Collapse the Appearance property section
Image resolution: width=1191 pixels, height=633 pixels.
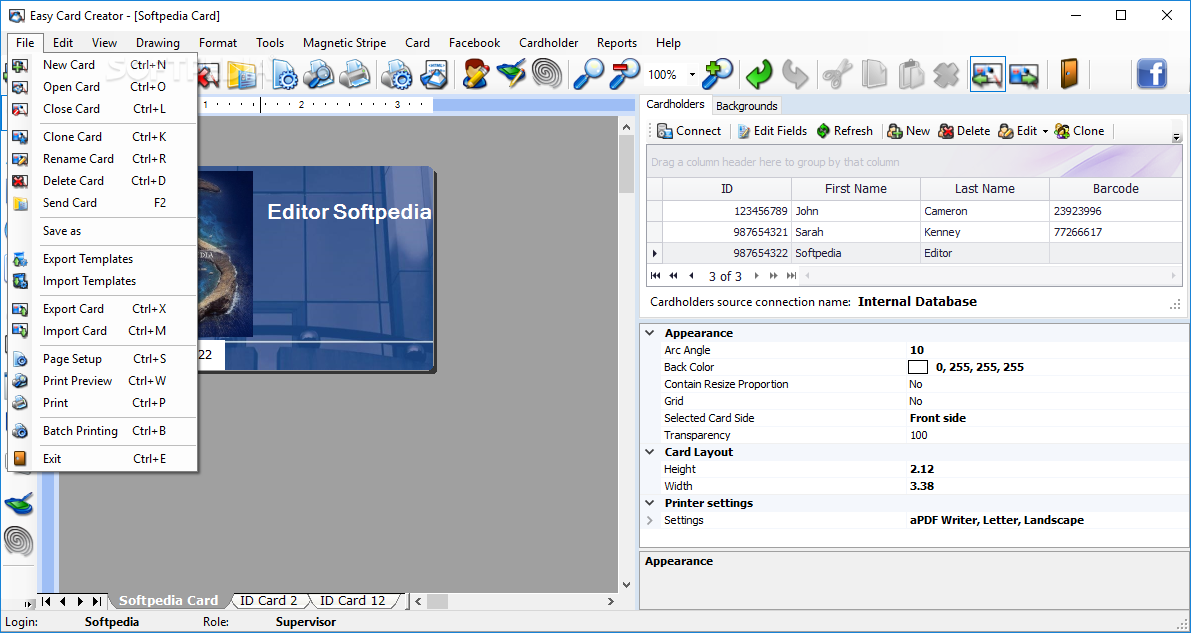[650, 333]
